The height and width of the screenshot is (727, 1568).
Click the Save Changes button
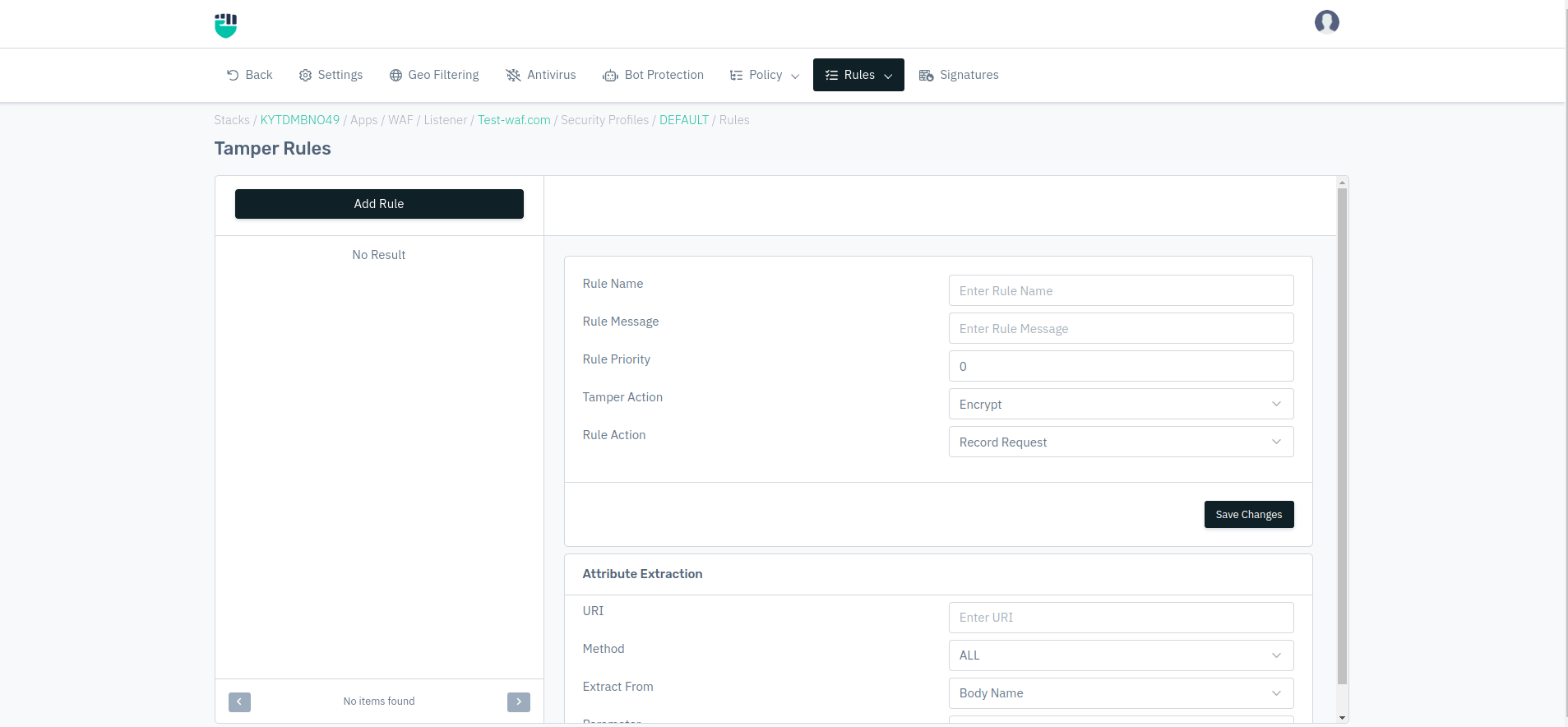pyautogui.click(x=1249, y=515)
